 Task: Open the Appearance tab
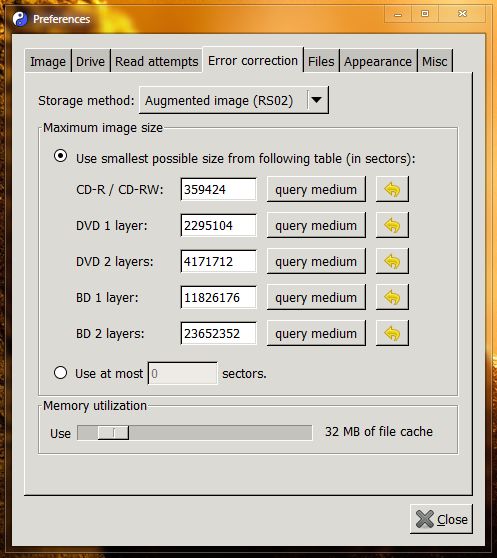pos(378,61)
